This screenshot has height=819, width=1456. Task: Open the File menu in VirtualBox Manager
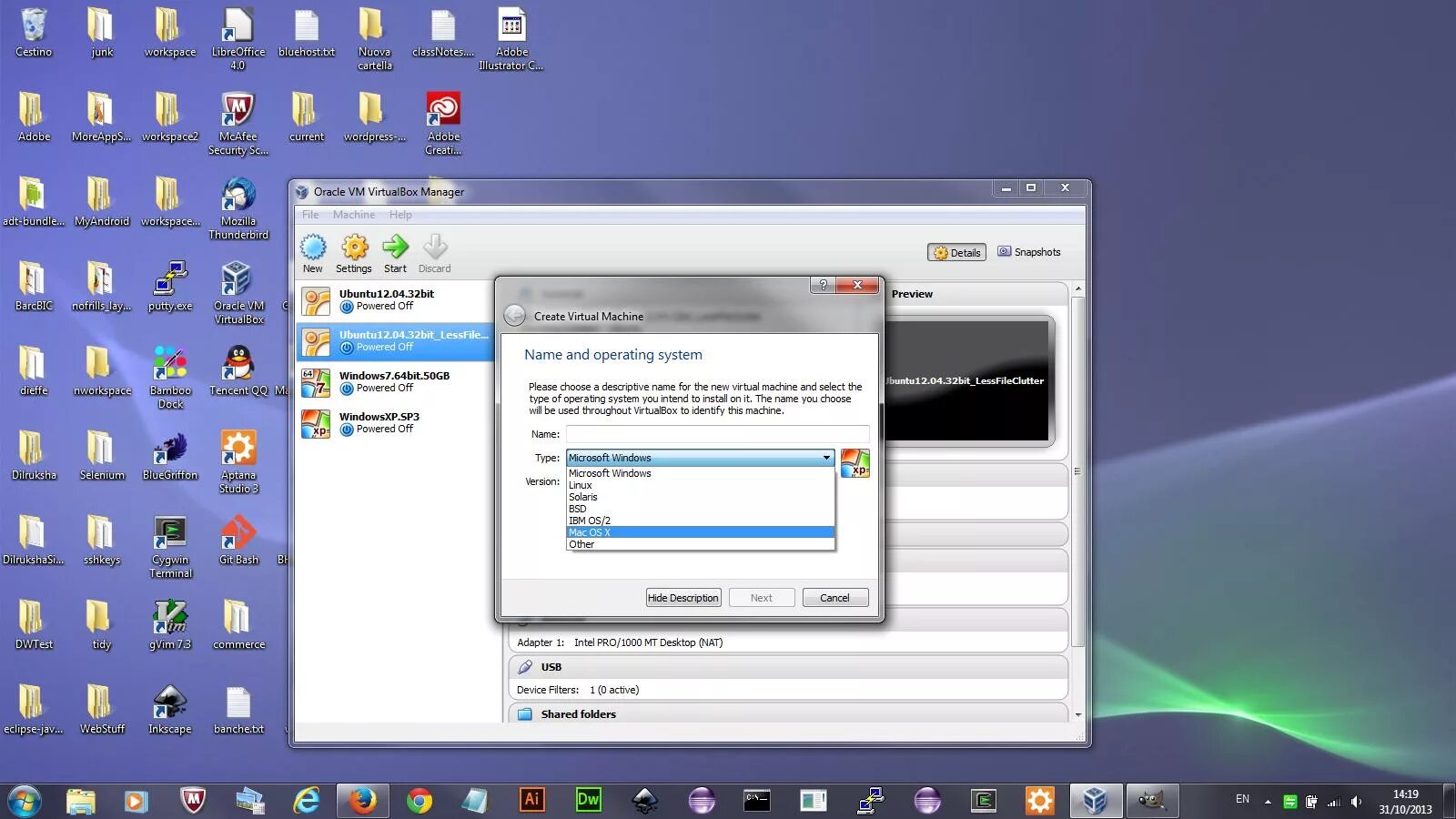tap(310, 215)
